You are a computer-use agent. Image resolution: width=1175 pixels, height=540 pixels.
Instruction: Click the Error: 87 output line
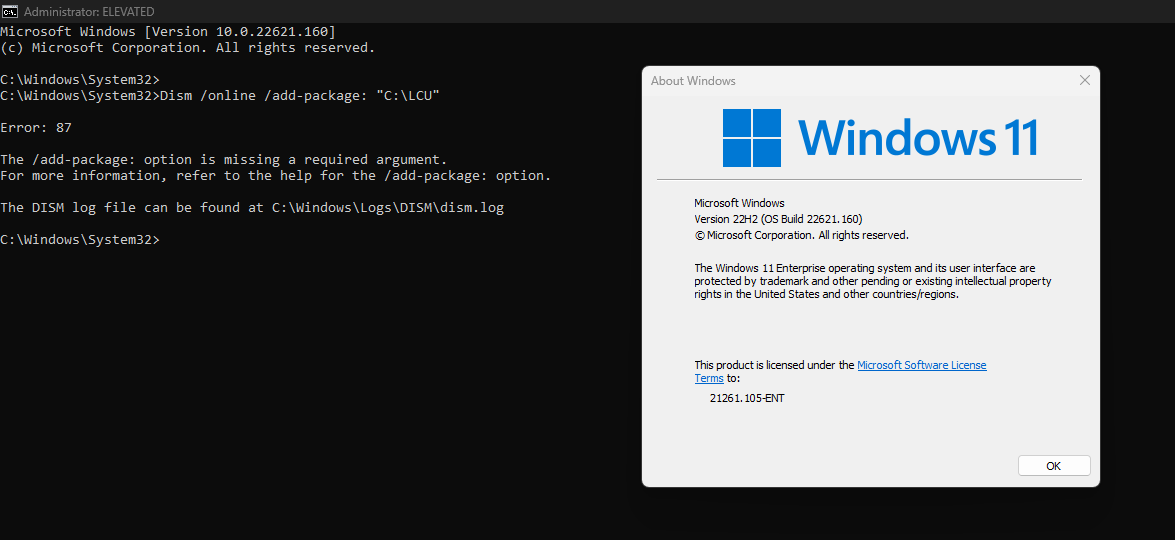[36, 127]
